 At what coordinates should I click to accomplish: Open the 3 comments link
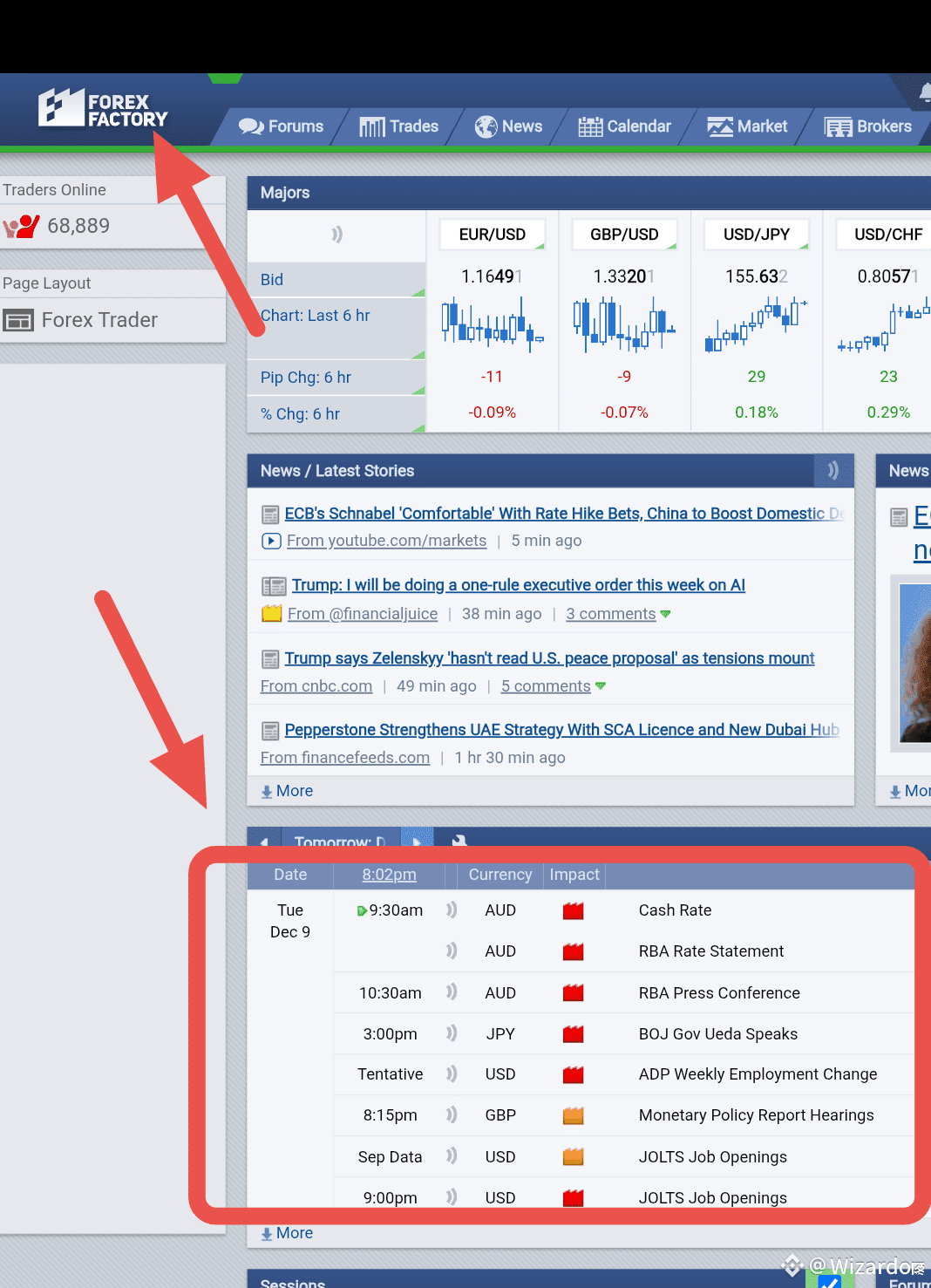pos(610,614)
